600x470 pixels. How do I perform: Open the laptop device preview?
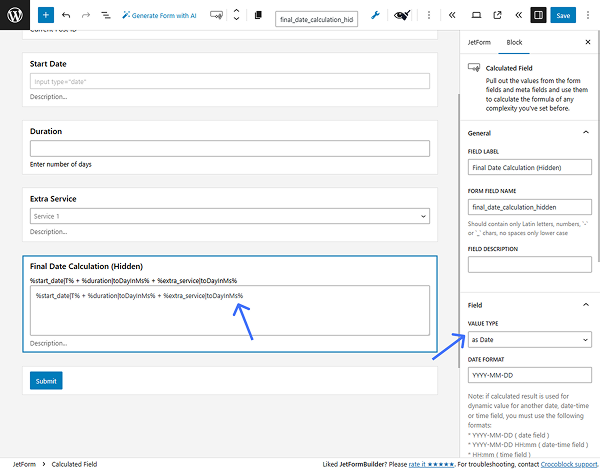click(x=476, y=15)
